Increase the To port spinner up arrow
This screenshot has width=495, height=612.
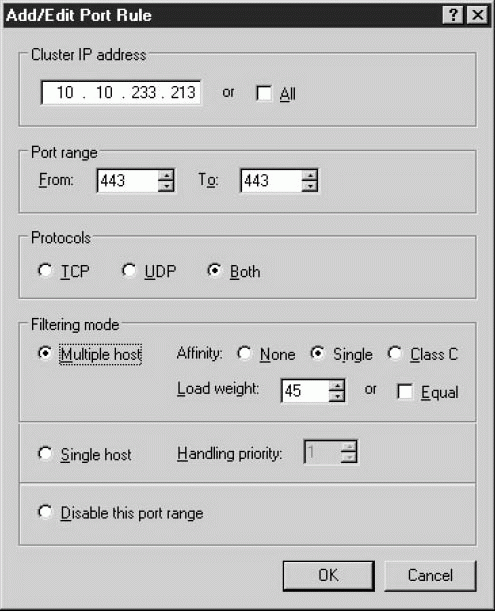pyautogui.click(x=310, y=175)
